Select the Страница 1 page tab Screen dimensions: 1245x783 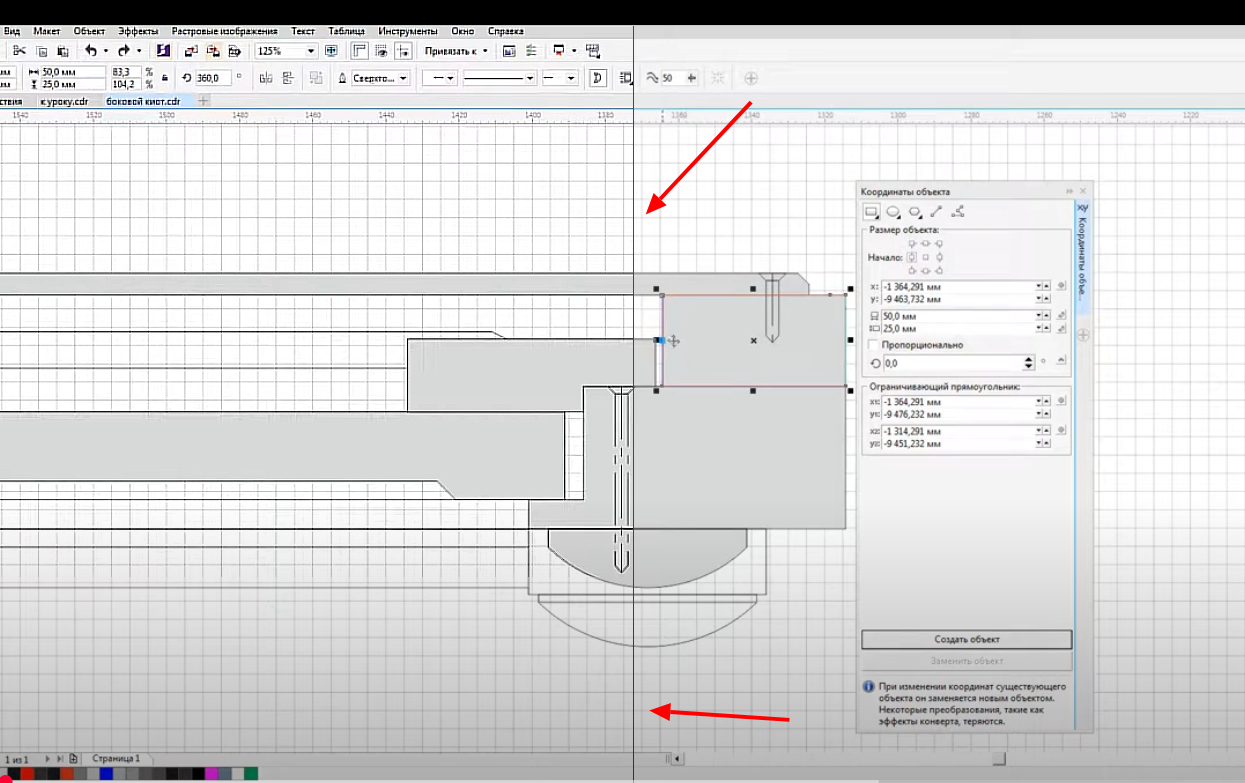pyautogui.click(x=116, y=759)
